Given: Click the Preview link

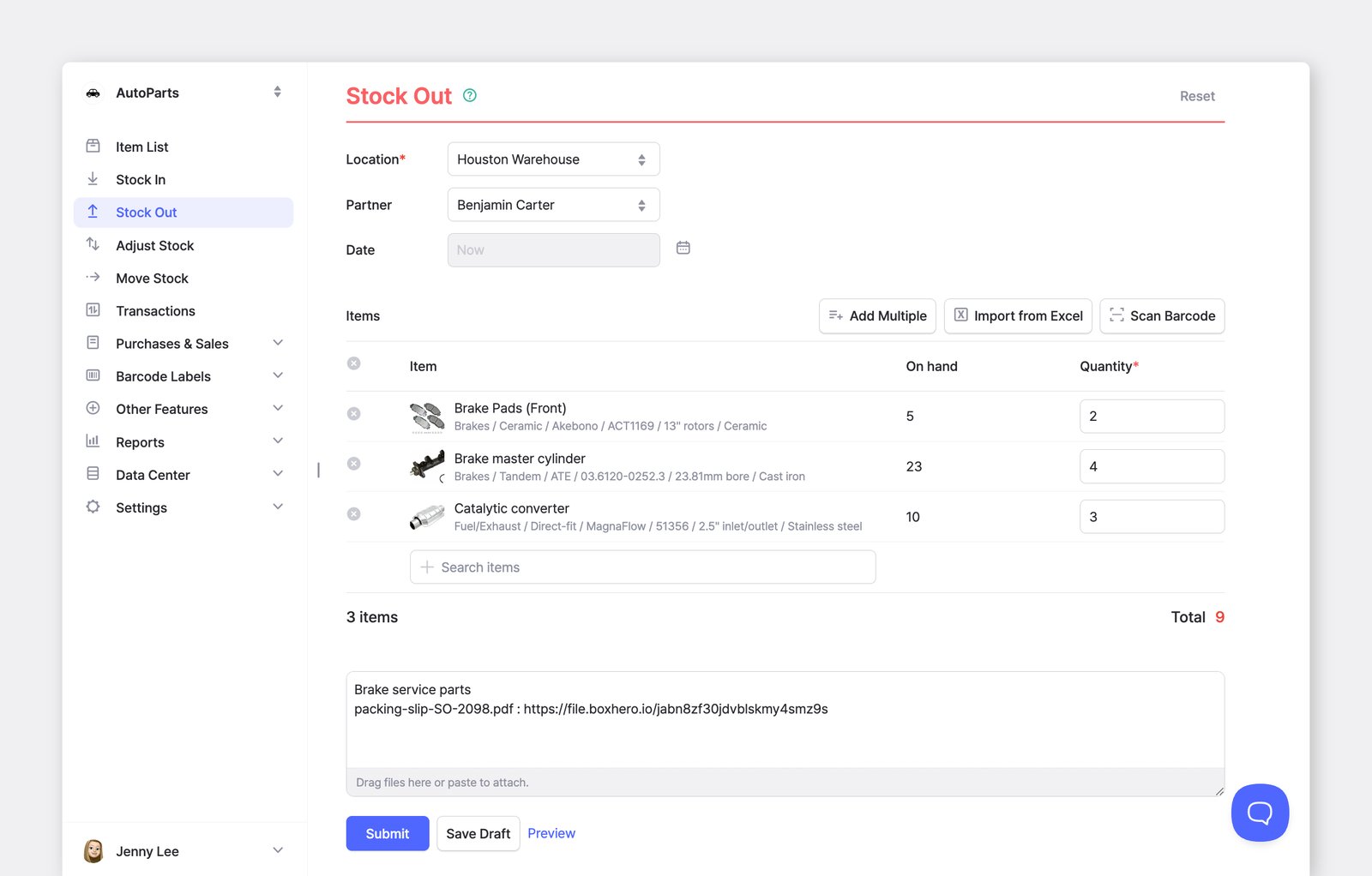Looking at the screenshot, I should tap(551, 833).
